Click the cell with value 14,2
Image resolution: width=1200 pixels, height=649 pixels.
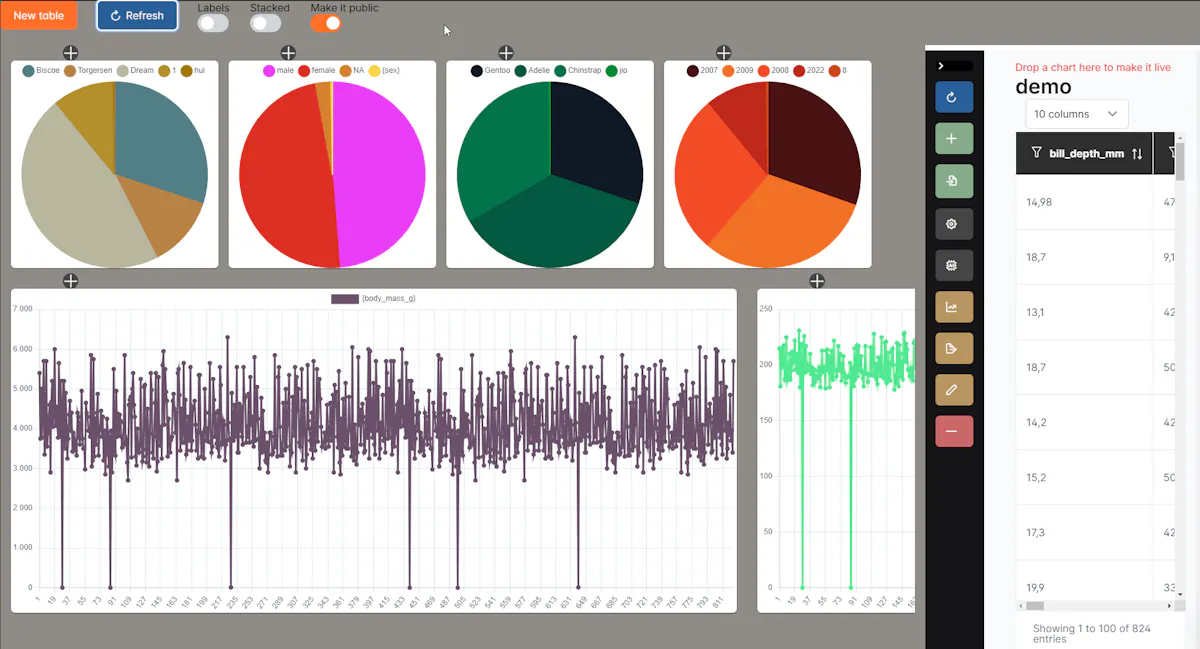tap(1085, 422)
